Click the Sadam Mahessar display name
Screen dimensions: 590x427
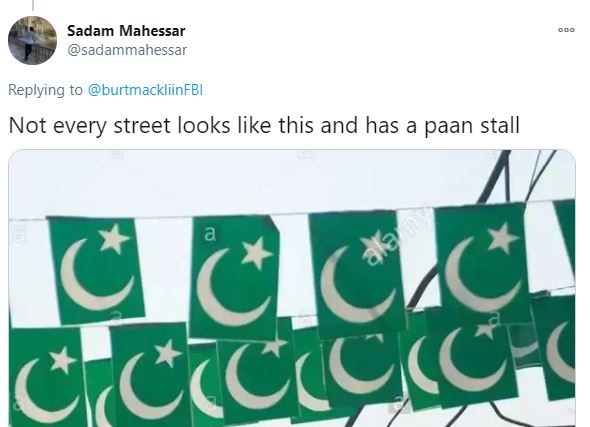(126, 31)
